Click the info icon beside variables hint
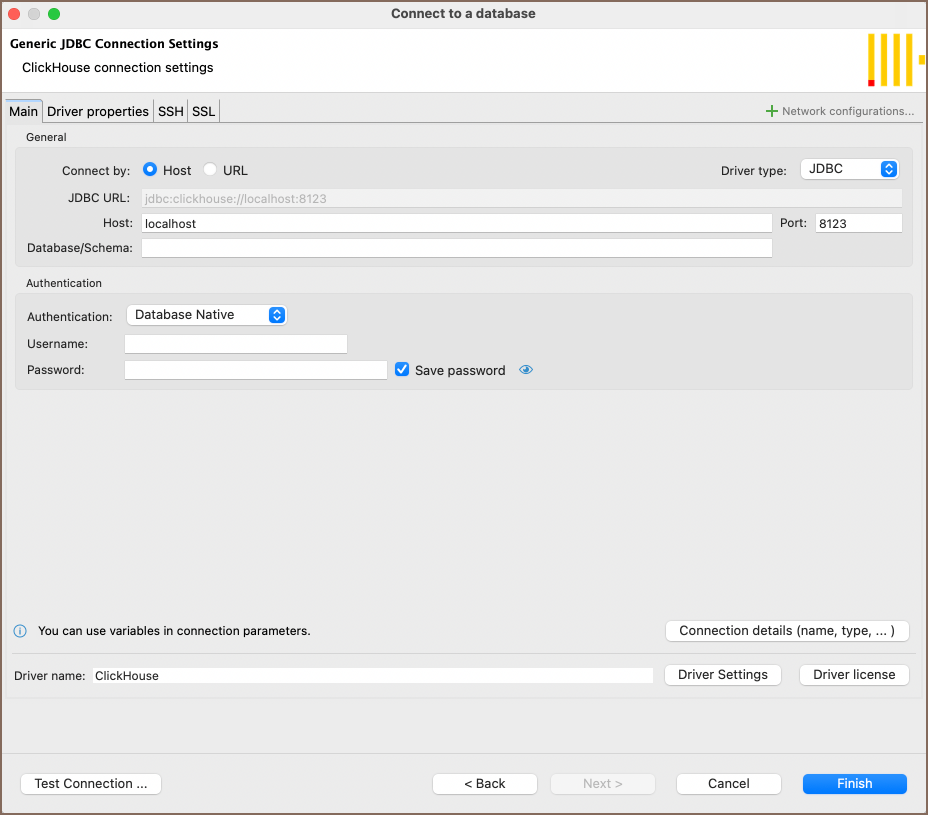Image resolution: width=928 pixels, height=815 pixels. point(19,631)
